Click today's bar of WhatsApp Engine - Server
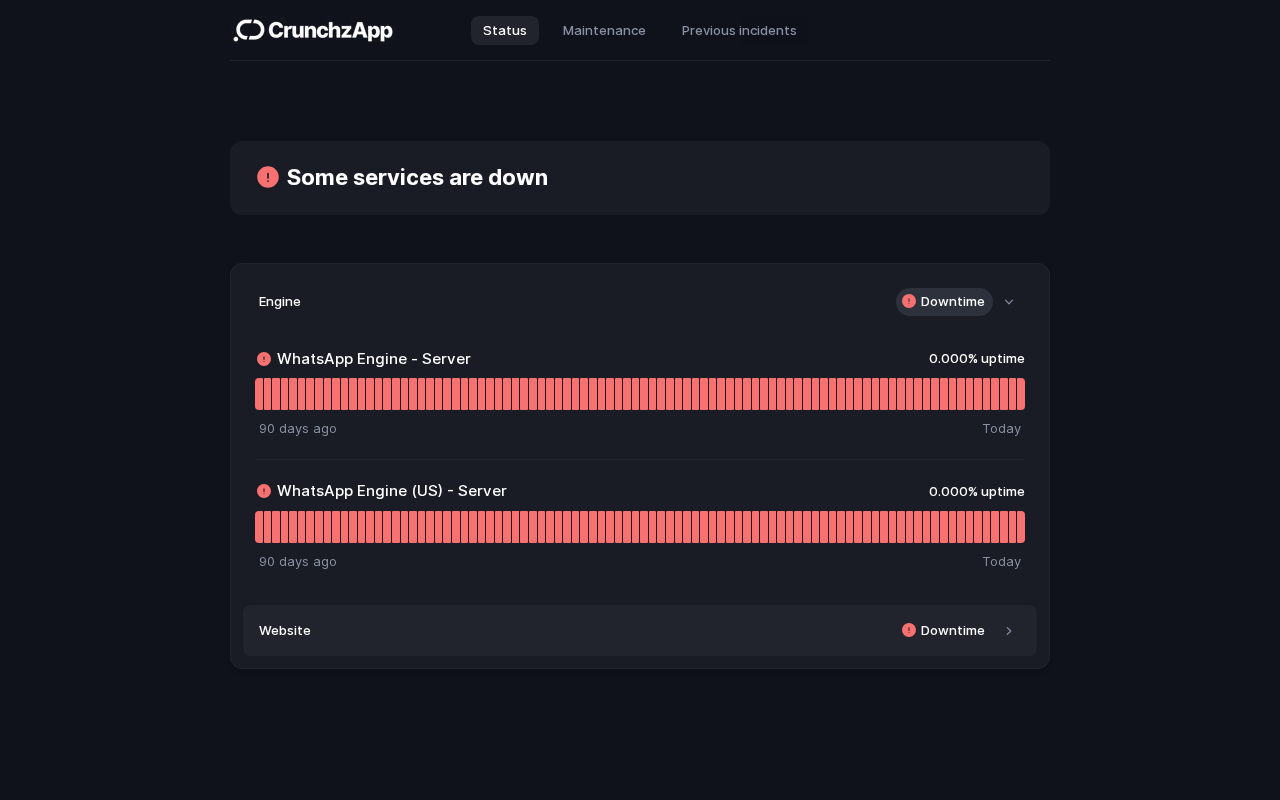Image resolution: width=1280 pixels, height=800 pixels. tap(1021, 394)
